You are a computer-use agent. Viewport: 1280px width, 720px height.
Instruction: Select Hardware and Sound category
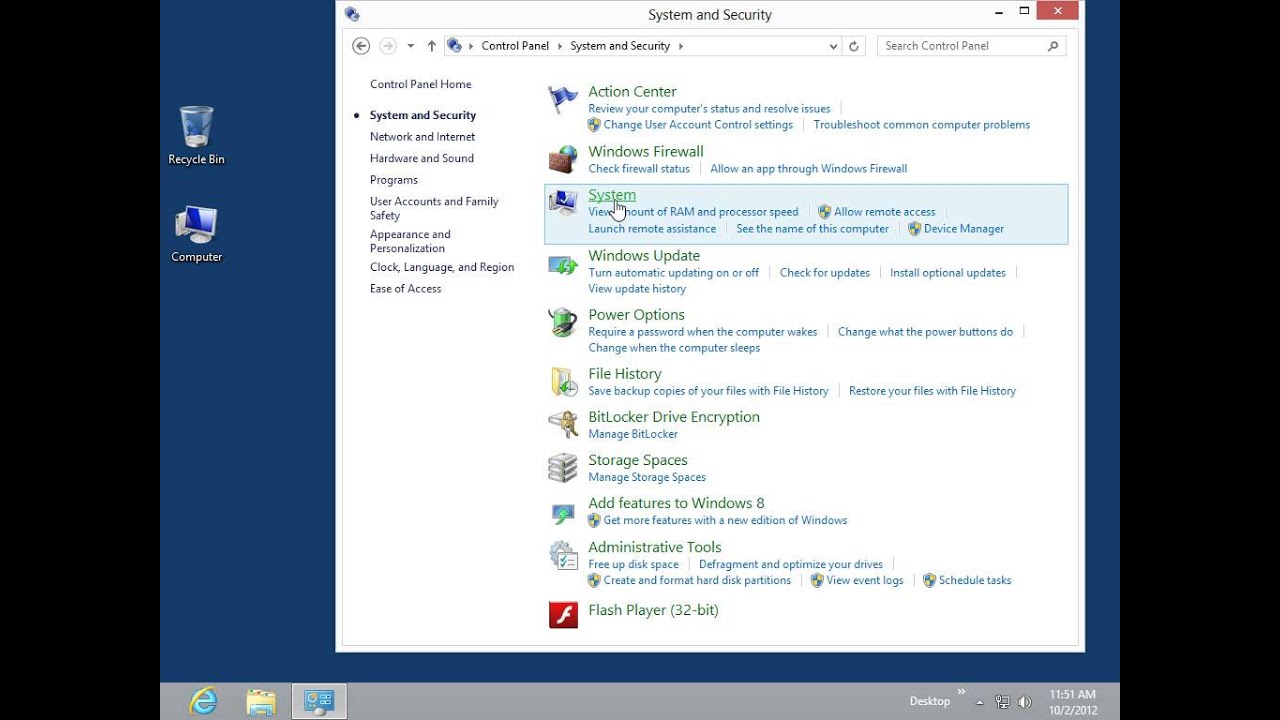[x=422, y=158]
